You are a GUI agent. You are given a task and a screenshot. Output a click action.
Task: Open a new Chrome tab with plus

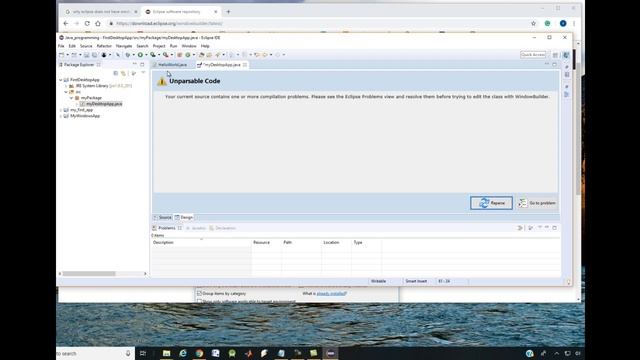(228, 12)
